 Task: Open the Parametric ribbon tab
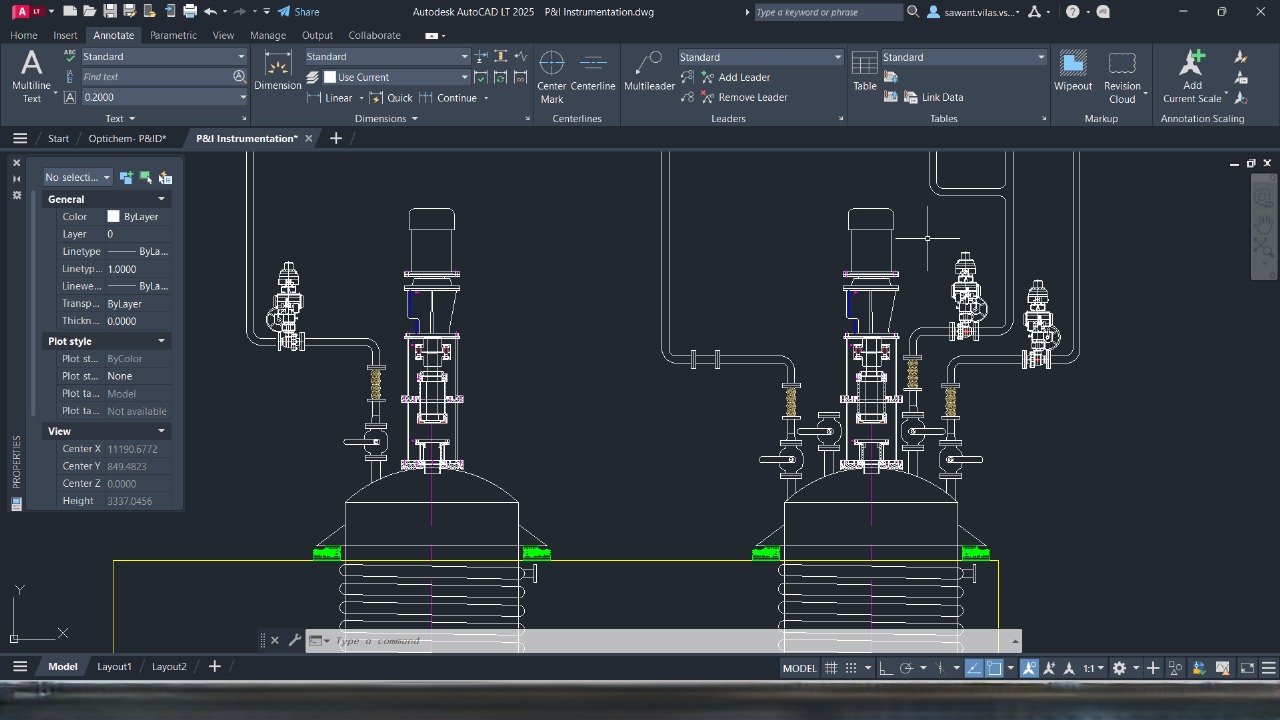173,35
